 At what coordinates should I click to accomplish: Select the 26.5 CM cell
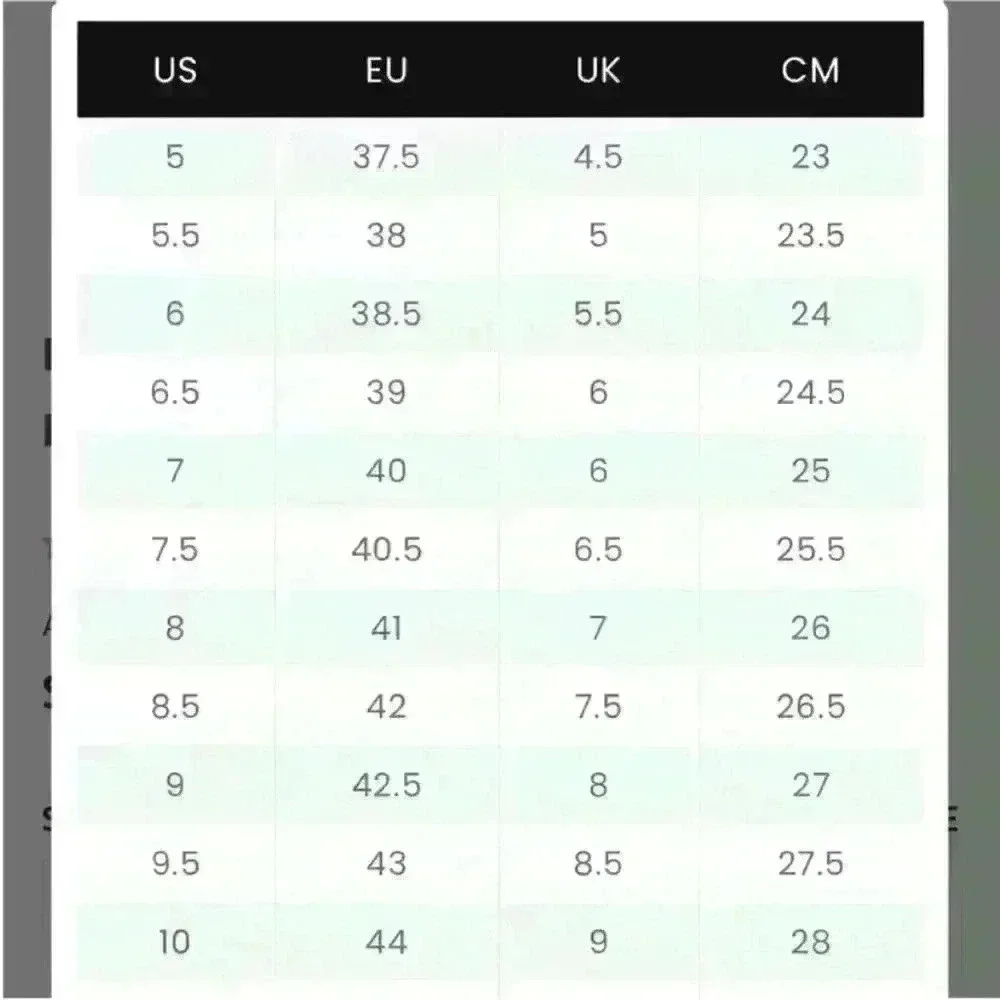pos(811,707)
